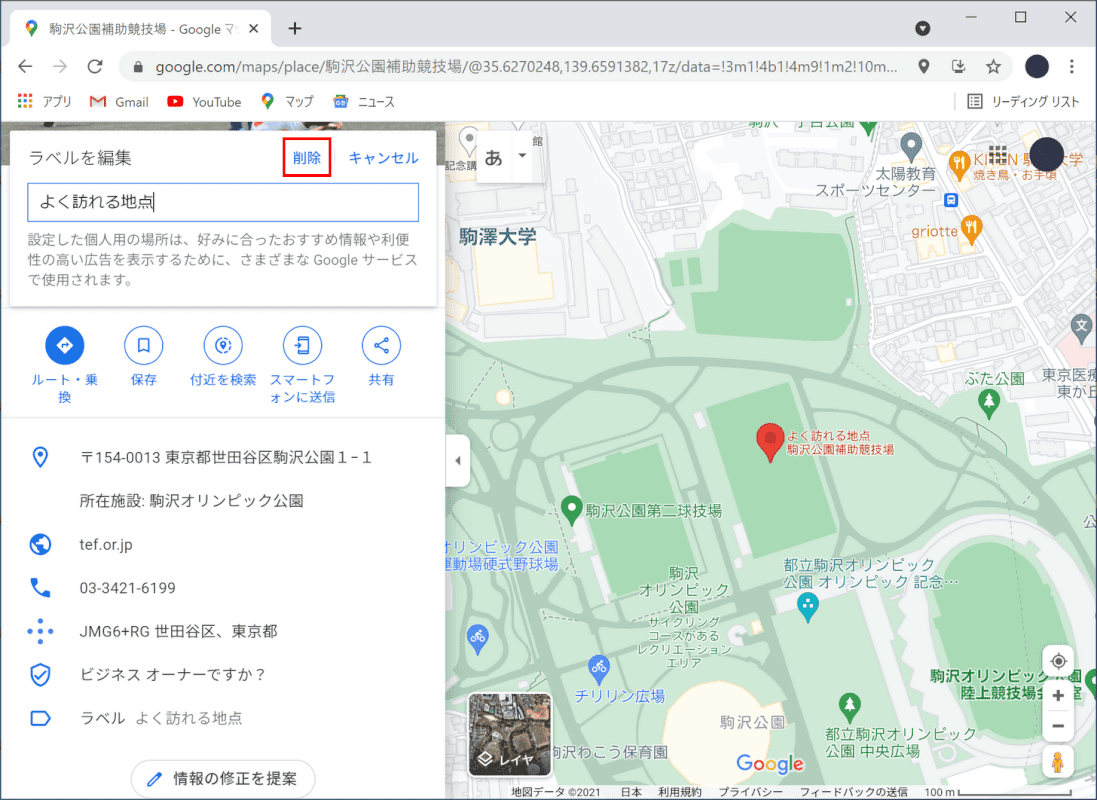Image resolution: width=1097 pixels, height=800 pixels.
Task: Bookmark this page with star icon
Action: click(x=993, y=66)
